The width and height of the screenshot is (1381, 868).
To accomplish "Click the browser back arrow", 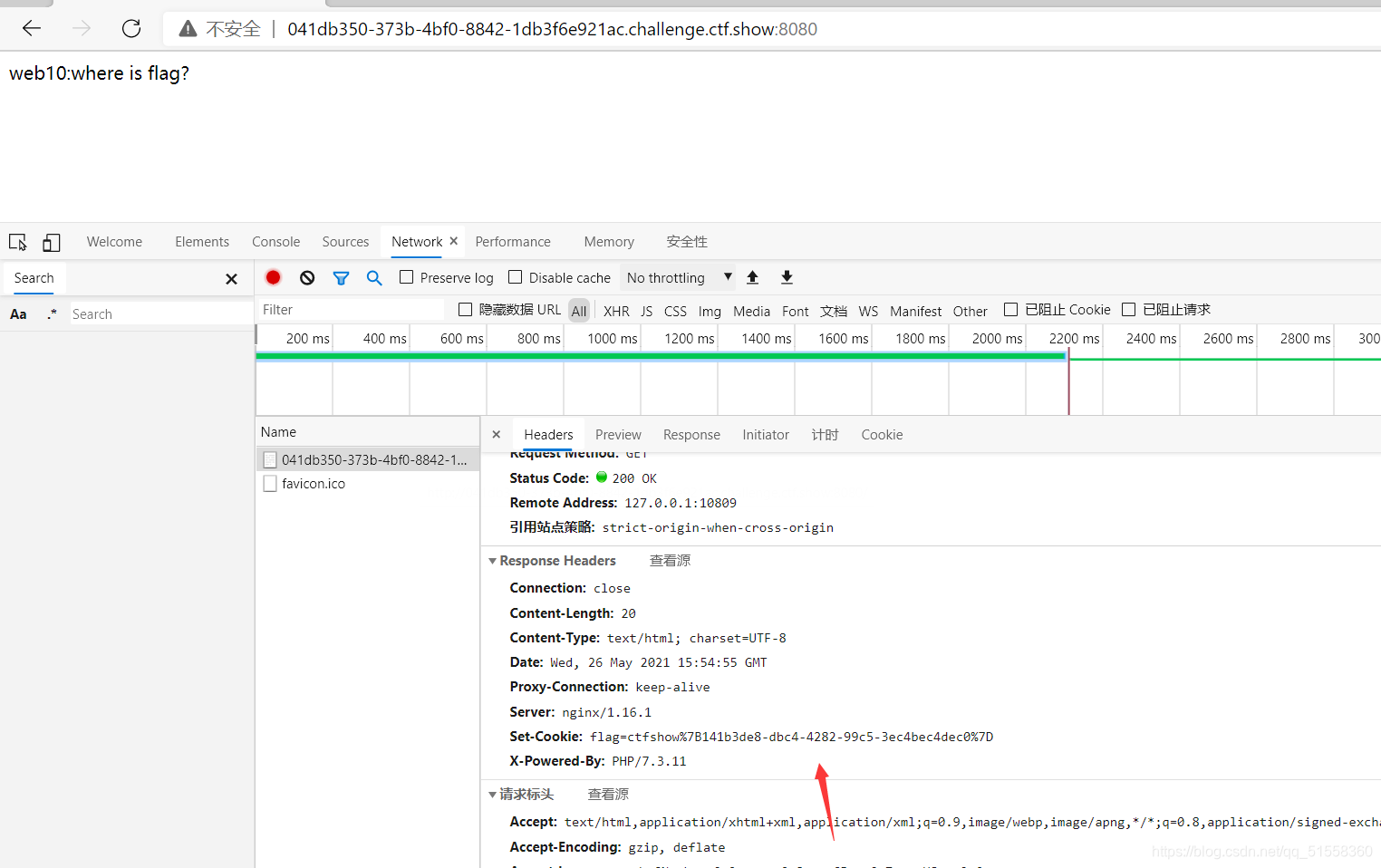I will [32, 28].
